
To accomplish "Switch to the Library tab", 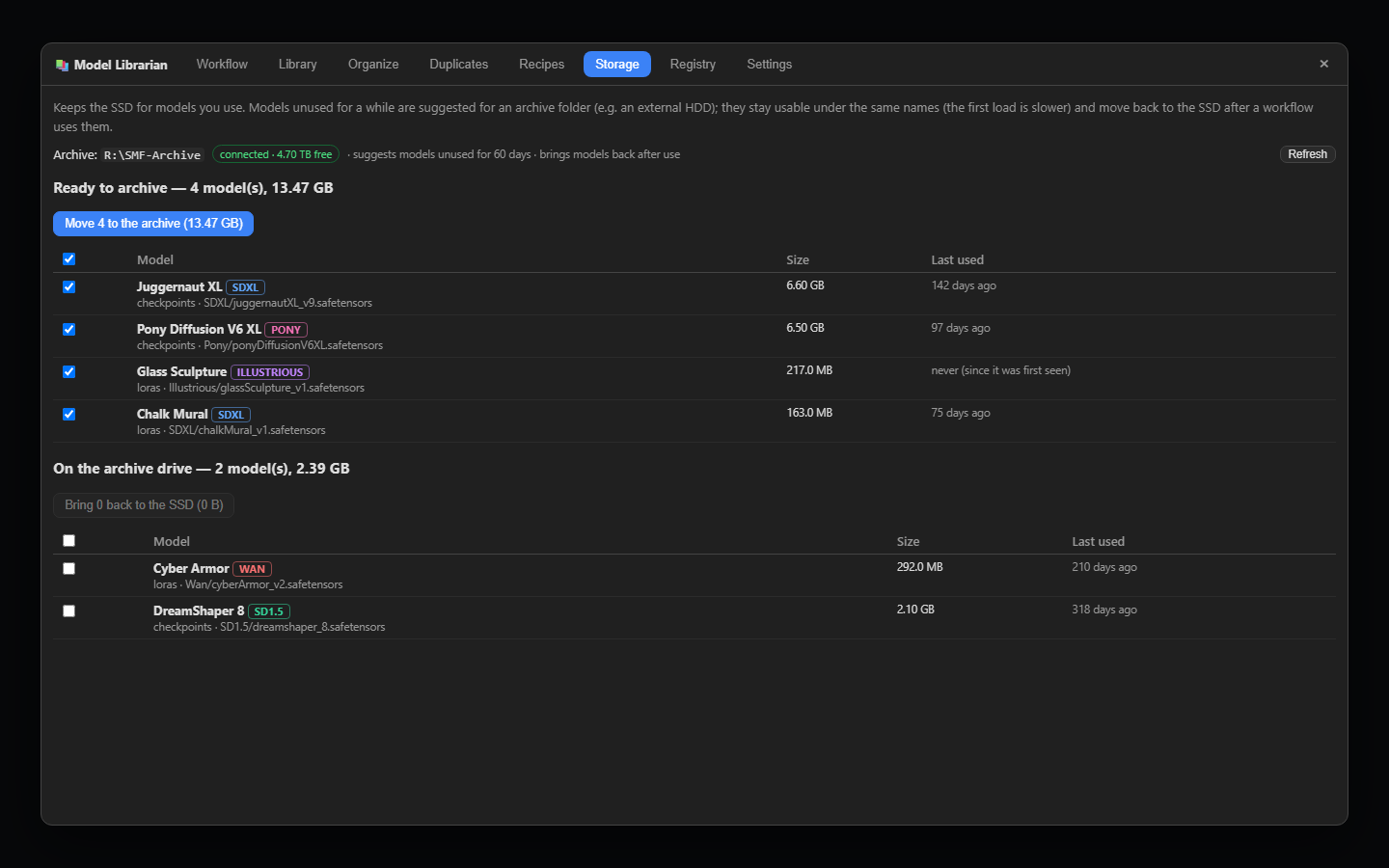I will tap(297, 64).
